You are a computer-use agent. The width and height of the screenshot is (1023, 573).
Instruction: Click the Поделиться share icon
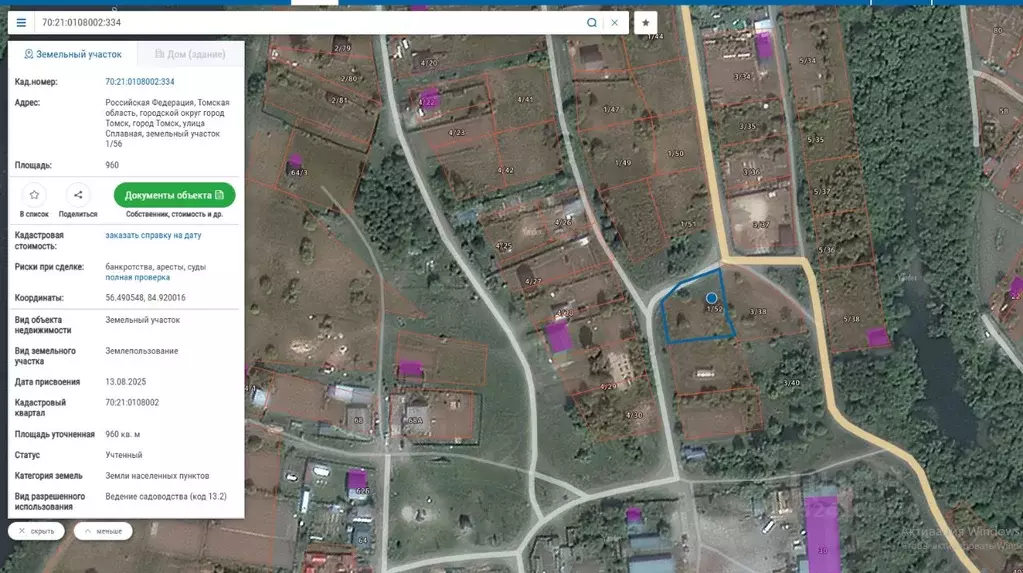[78, 195]
